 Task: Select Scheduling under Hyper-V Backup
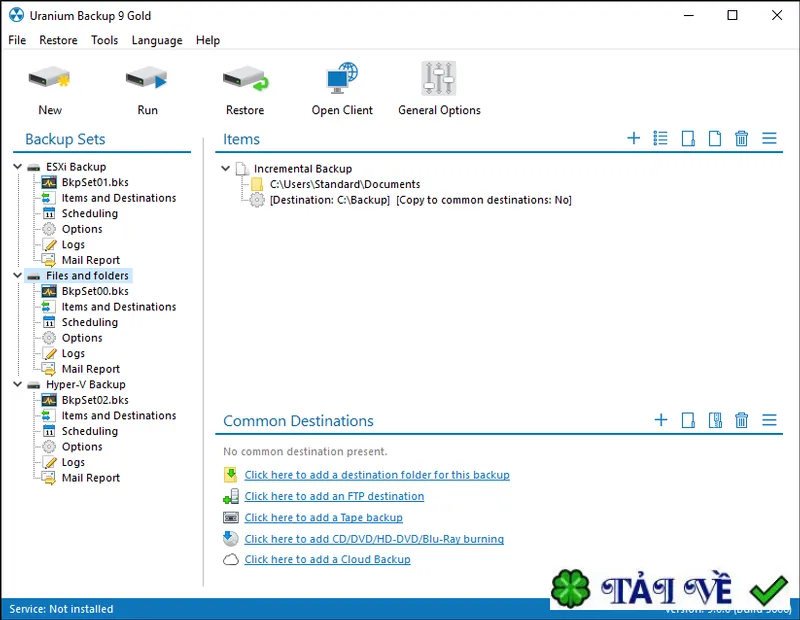click(x=90, y=431)
